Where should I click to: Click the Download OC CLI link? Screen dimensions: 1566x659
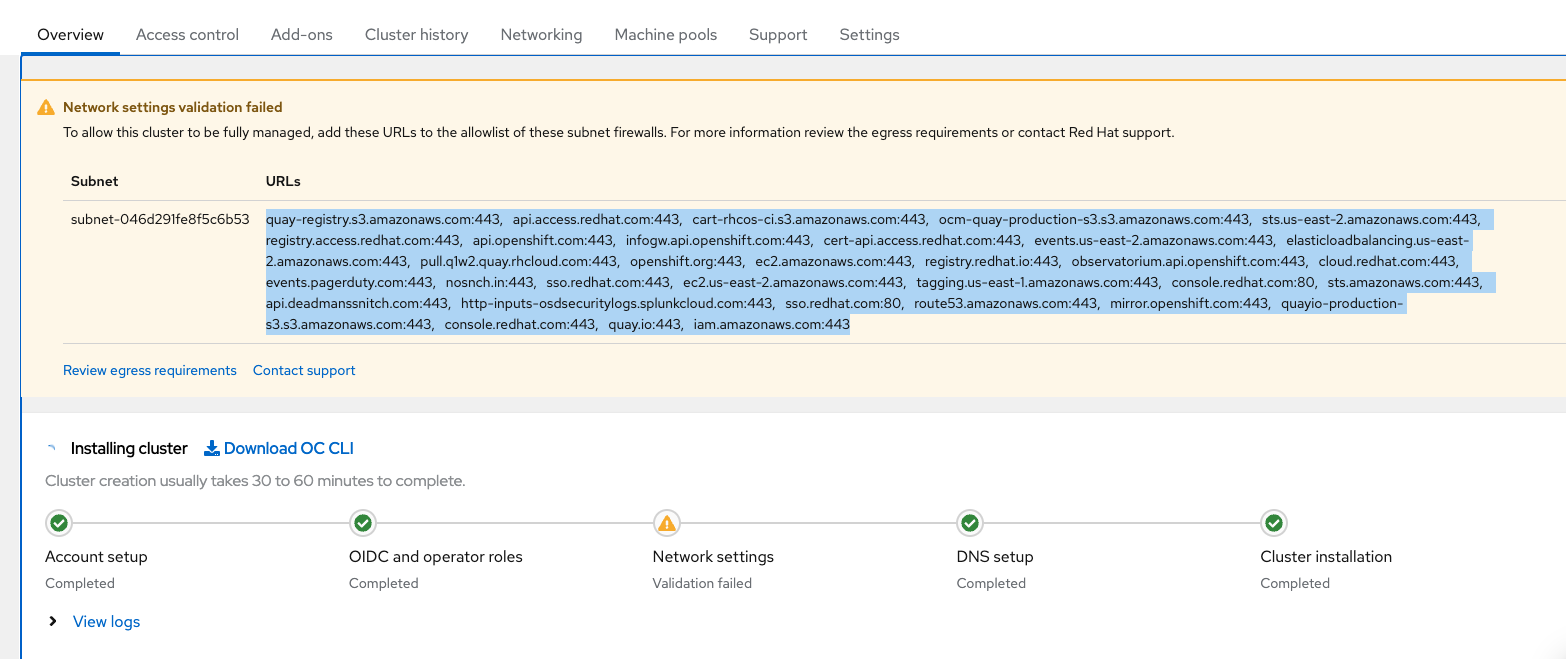(x=288, y=448)
